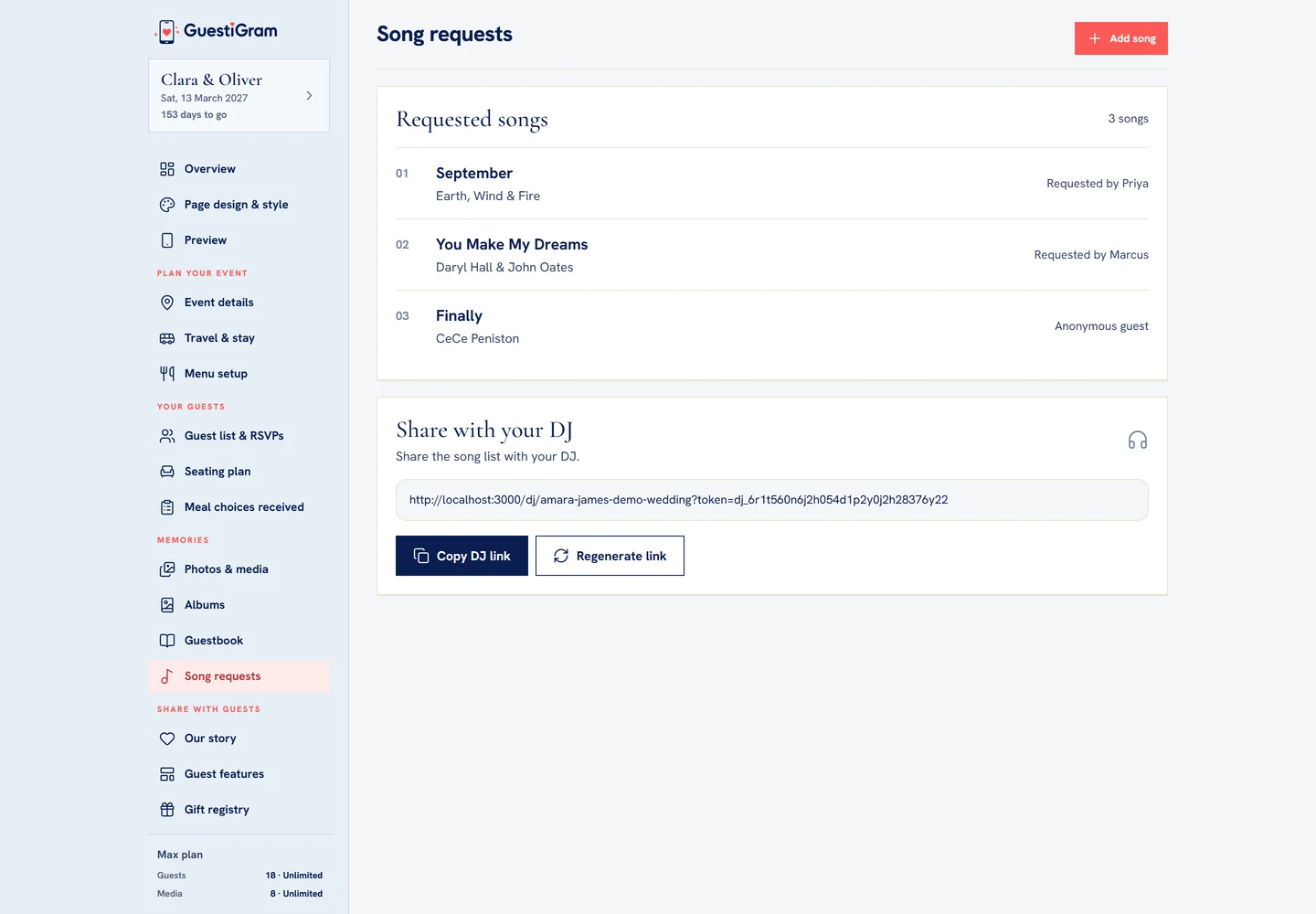Screen dimensions: 1316x914
Task: Click the headphones icon in DJ section
Action: coord(1138,441)
